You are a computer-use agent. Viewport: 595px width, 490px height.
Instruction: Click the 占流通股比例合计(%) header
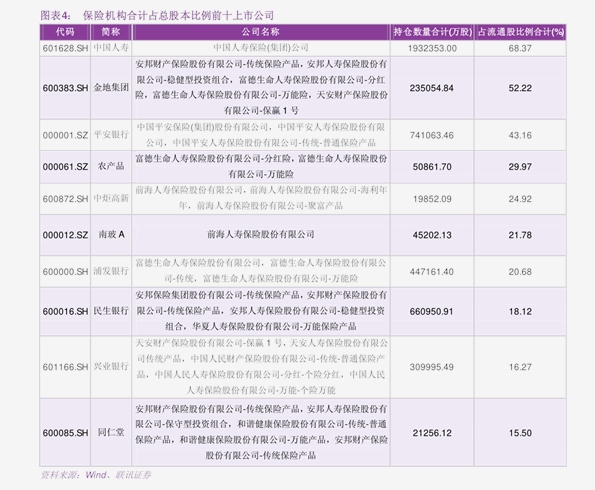pyautogui.click(x=520, y=32)
